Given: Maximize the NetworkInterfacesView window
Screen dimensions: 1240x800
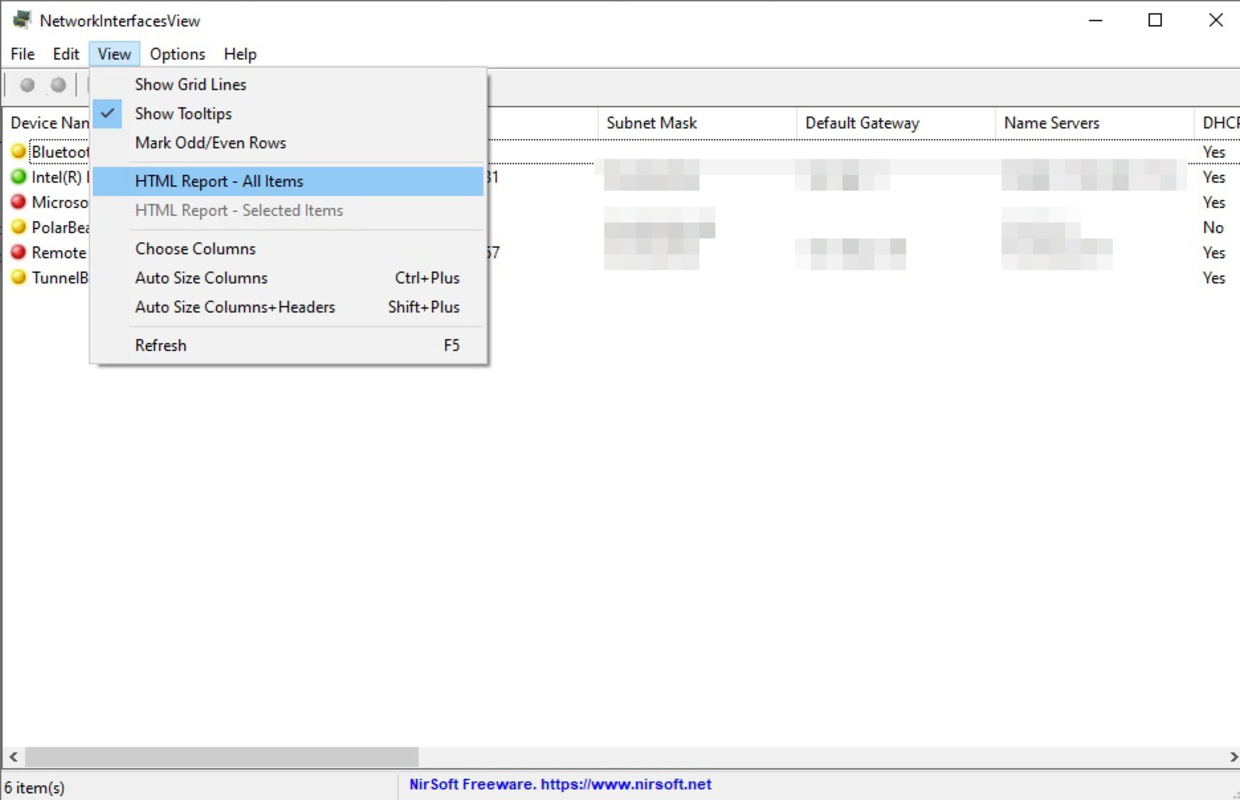Looking at the screenshot, I should tap(1155, 20).
